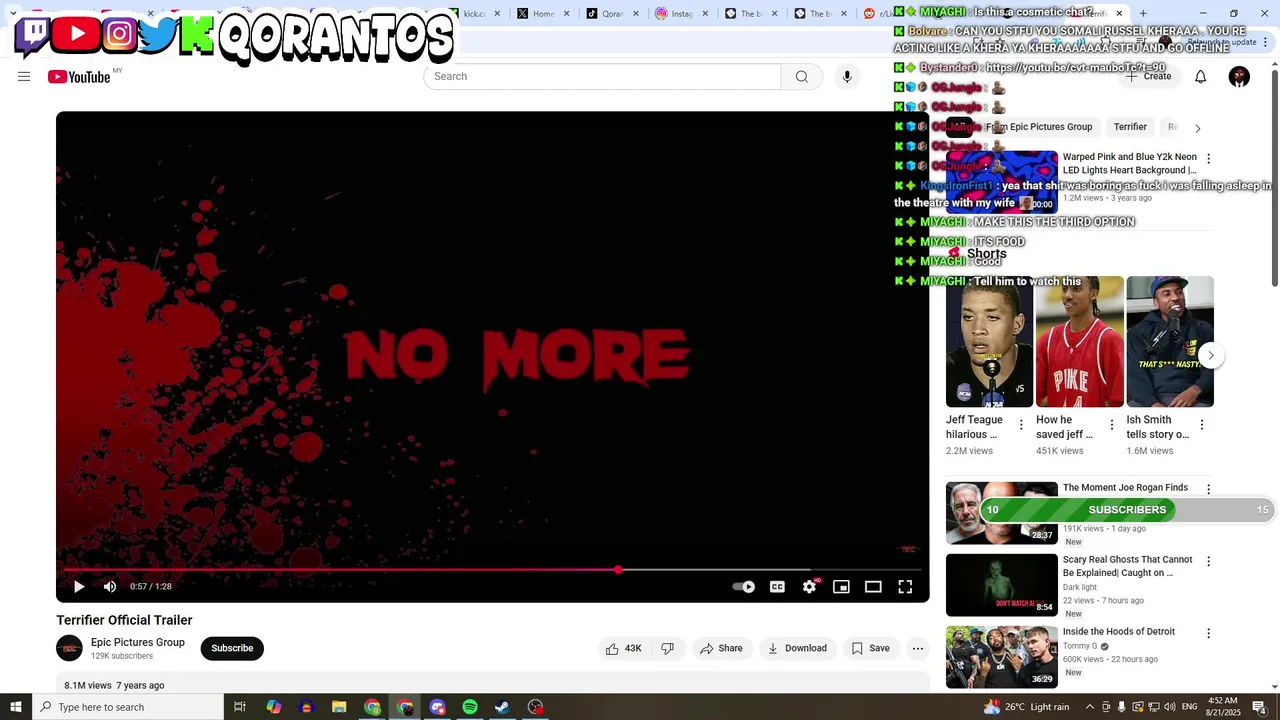Open Scary Real Ghosts video thumbnail
The image size is (1280, 720).
pos(1001,585)
